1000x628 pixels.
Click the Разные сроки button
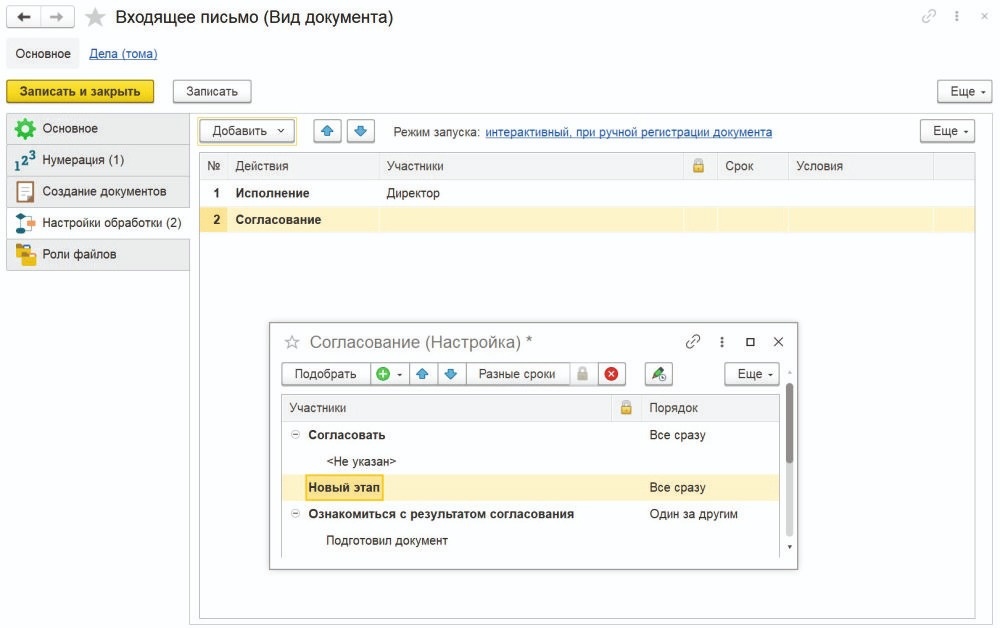(x=517, y=374)
